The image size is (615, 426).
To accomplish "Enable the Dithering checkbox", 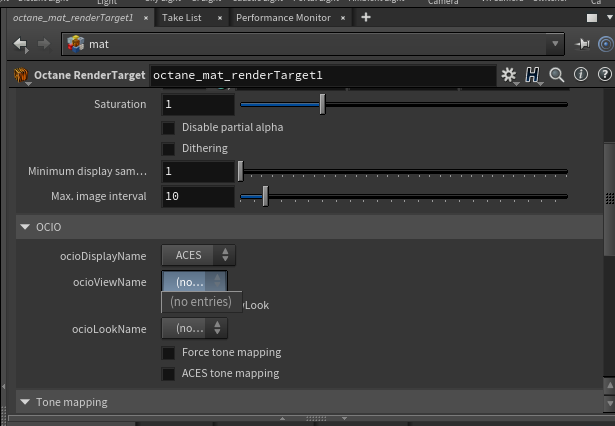I will [168, 149].
